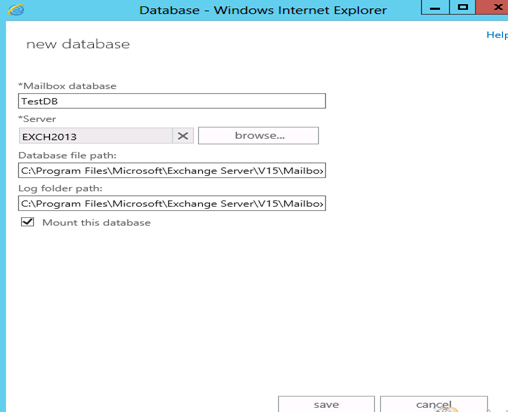This screenshot has width=508, height=412.
Task: Click the 'Database file path:' label
Action: pyautogui.click(x=67, y=155)
